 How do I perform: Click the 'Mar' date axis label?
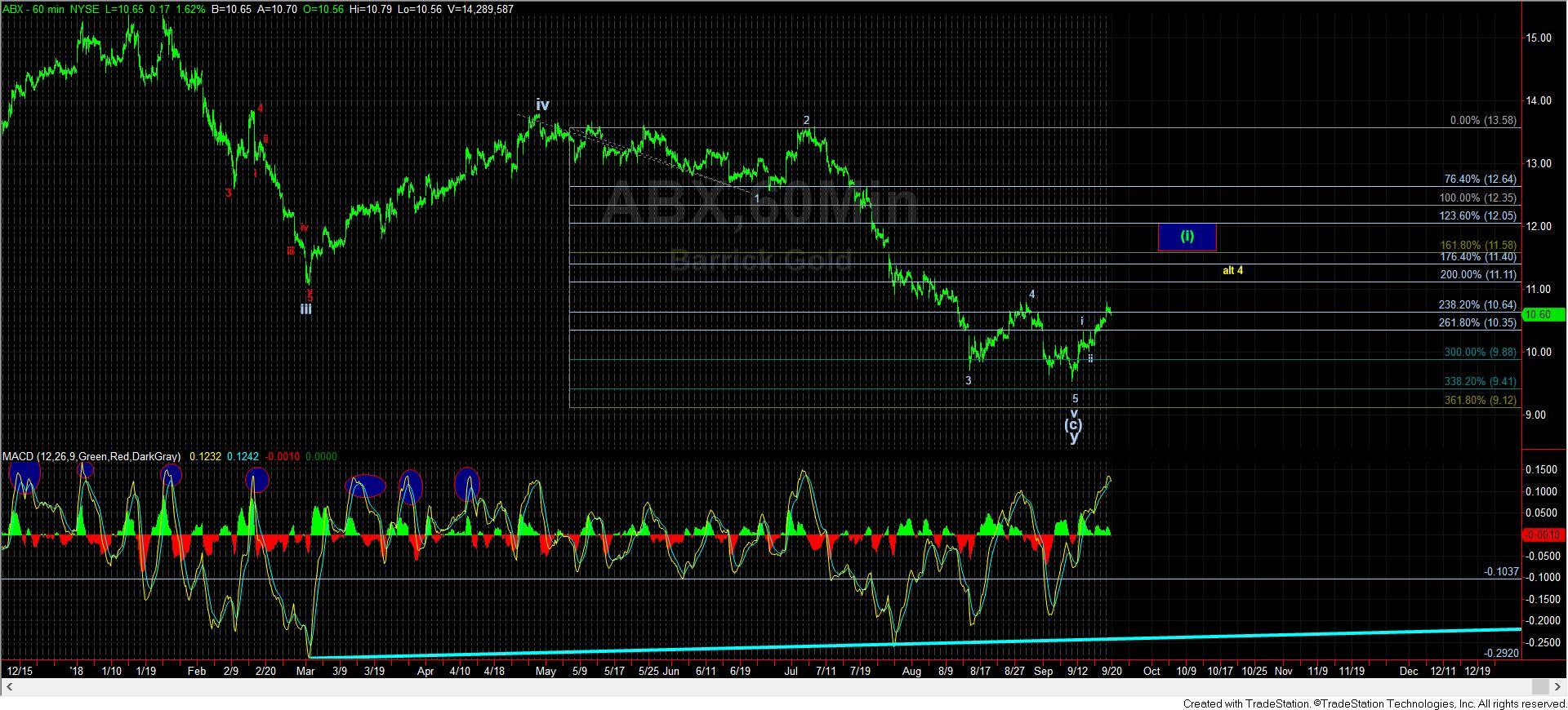click(x=305, y=671)
